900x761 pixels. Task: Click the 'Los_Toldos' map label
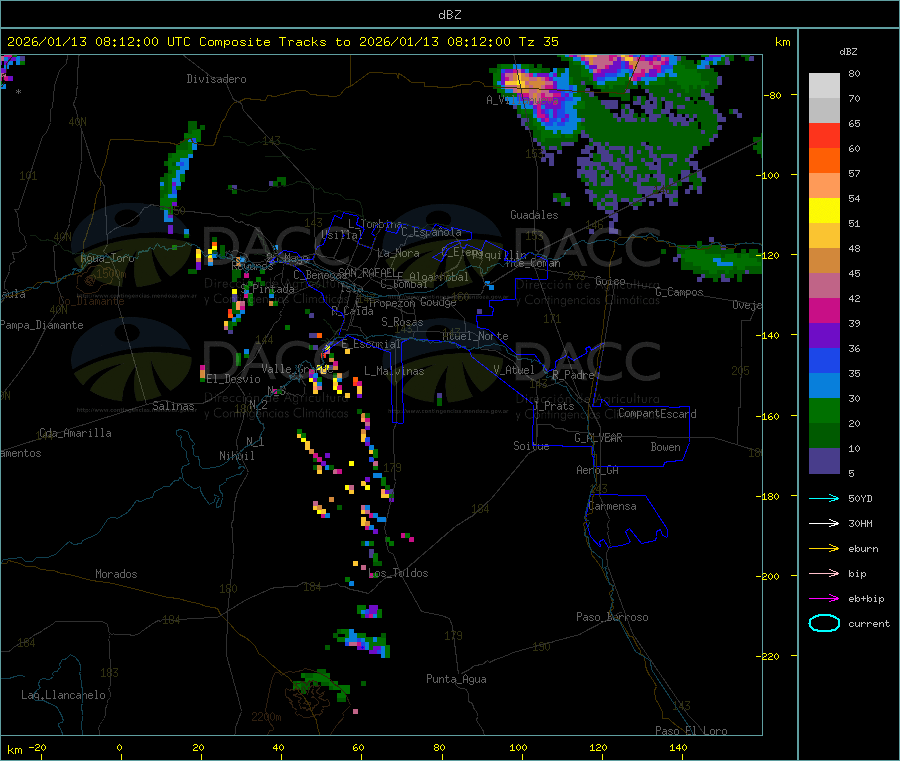click(x=398, y=573)
